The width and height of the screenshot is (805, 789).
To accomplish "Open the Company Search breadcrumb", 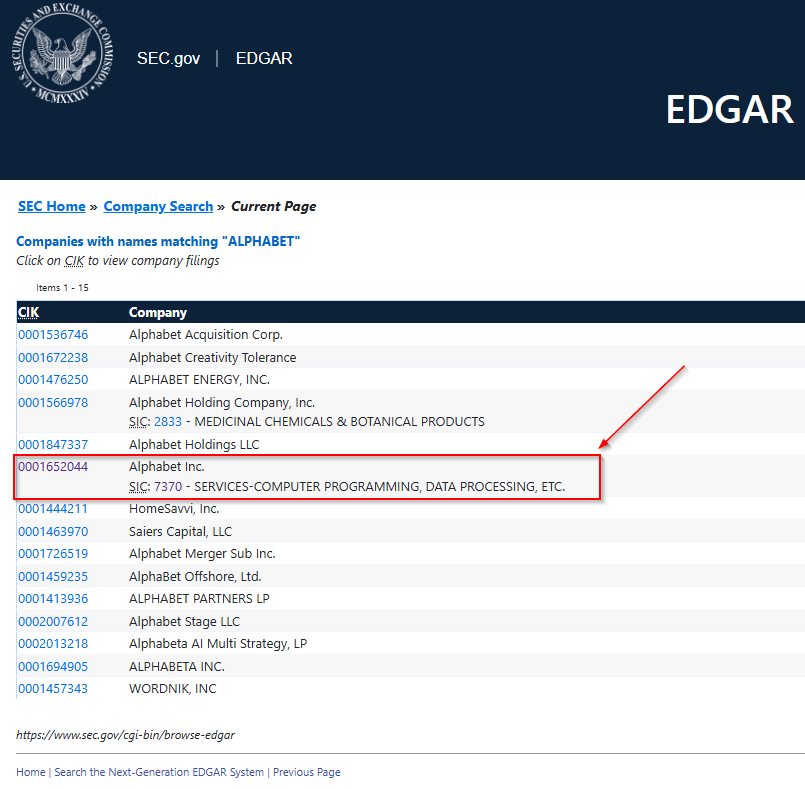I will (158, 206).
